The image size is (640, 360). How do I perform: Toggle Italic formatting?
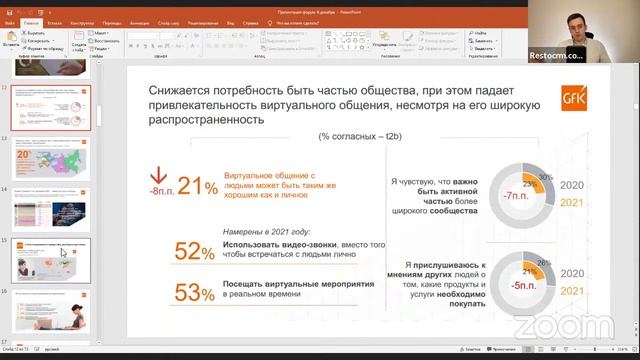coord(138,46)
